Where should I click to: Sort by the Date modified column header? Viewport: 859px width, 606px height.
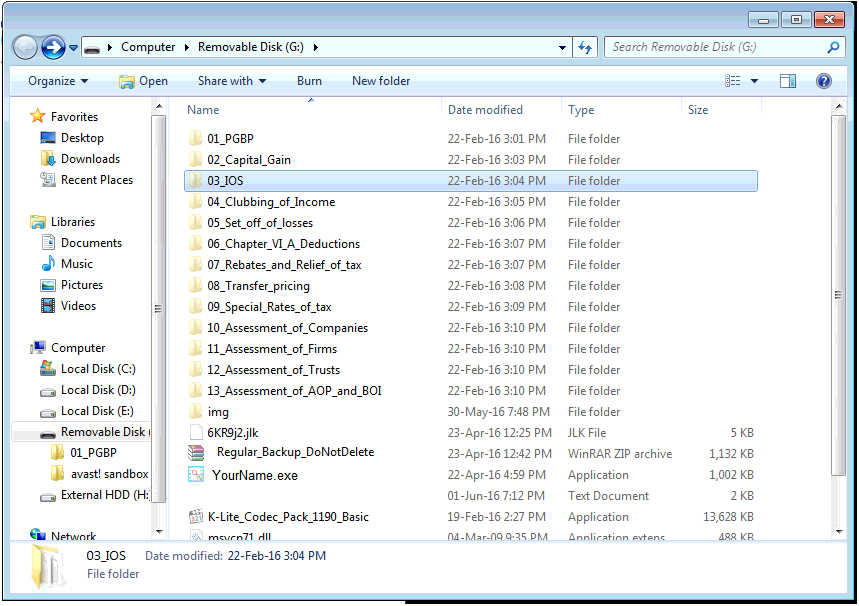[x=485, y=110]
